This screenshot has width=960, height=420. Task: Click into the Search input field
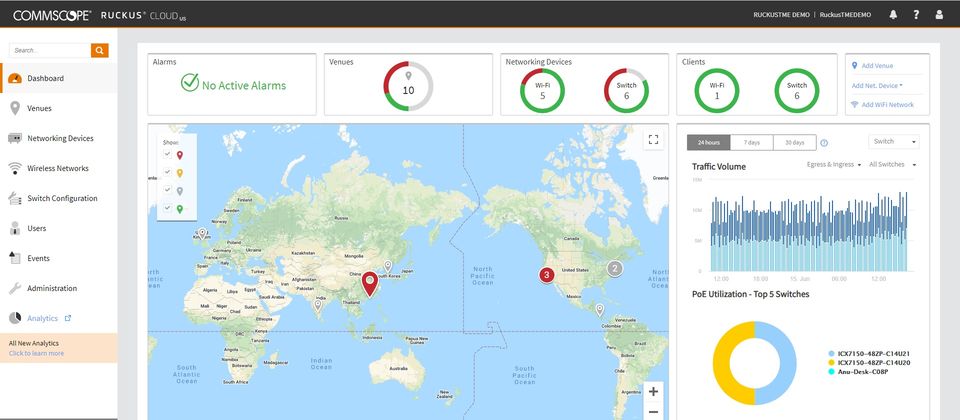(49, 50)
